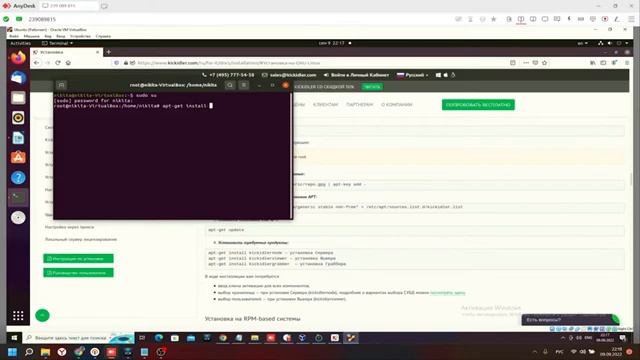
Task: Open КЛИЕНТАМ site navigation item
Action: tap(325, 105)
